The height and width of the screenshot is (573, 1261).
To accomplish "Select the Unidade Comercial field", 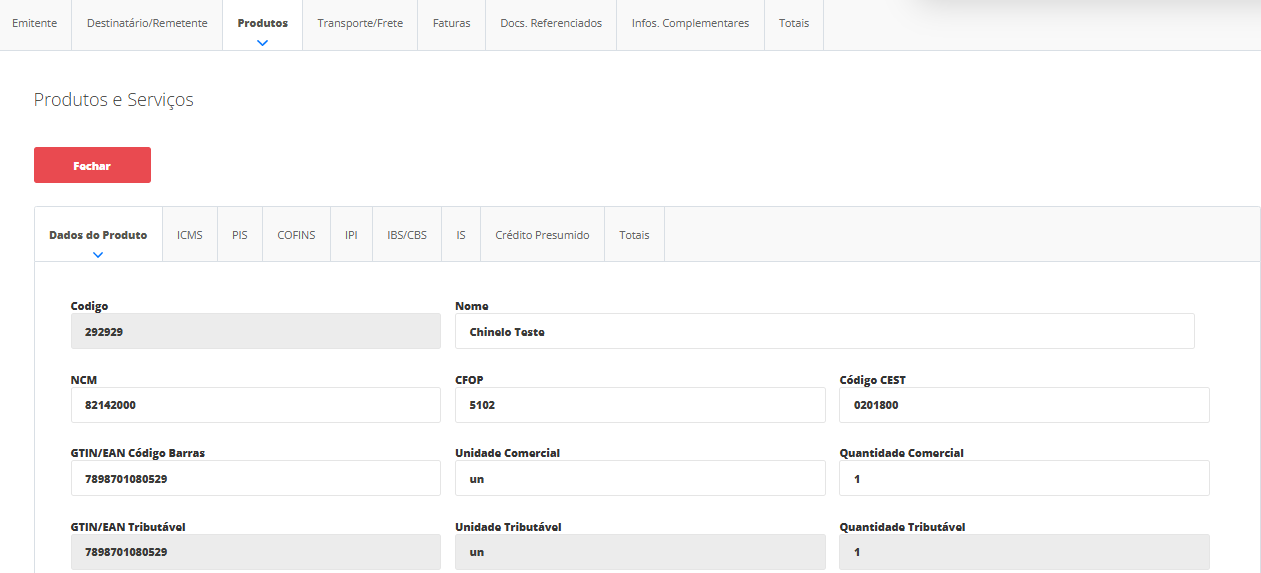I will point(640,478).
